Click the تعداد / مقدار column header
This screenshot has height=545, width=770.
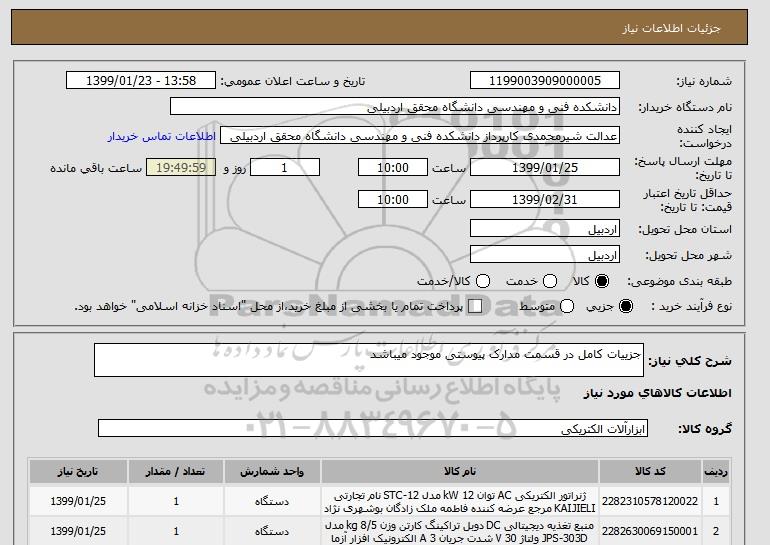click(176, 471)
